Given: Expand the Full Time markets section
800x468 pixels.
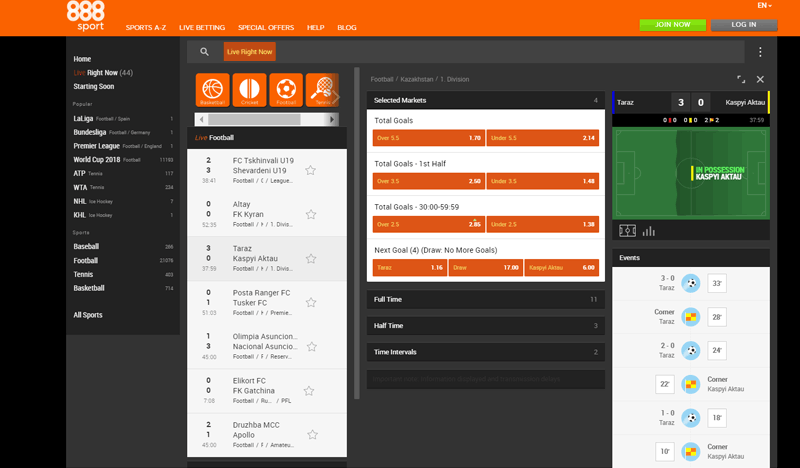Looking at the screenshot, I should tap(485, 299).
